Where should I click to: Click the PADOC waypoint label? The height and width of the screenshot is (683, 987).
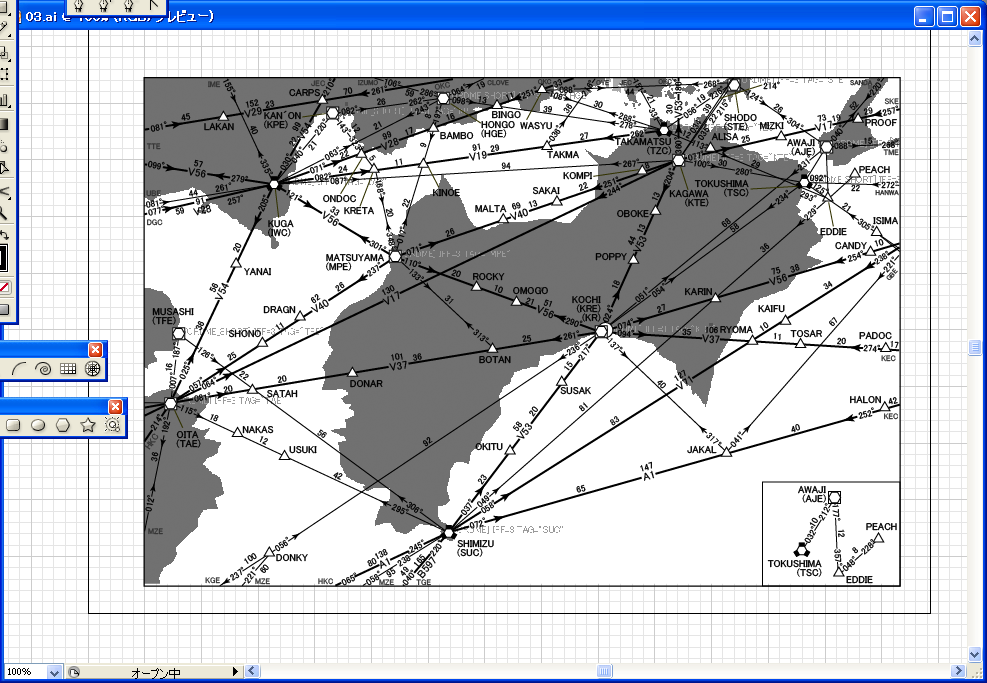[875, 336]
